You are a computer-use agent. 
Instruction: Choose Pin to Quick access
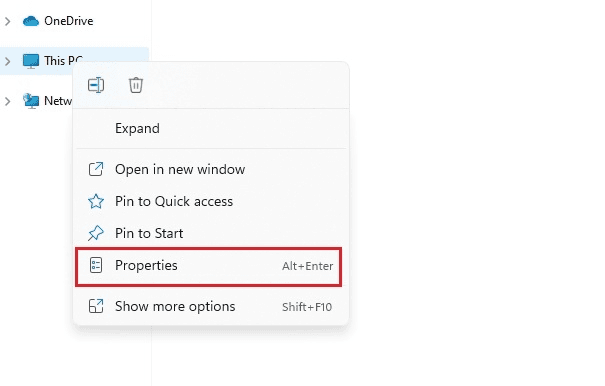coord(211,201)
